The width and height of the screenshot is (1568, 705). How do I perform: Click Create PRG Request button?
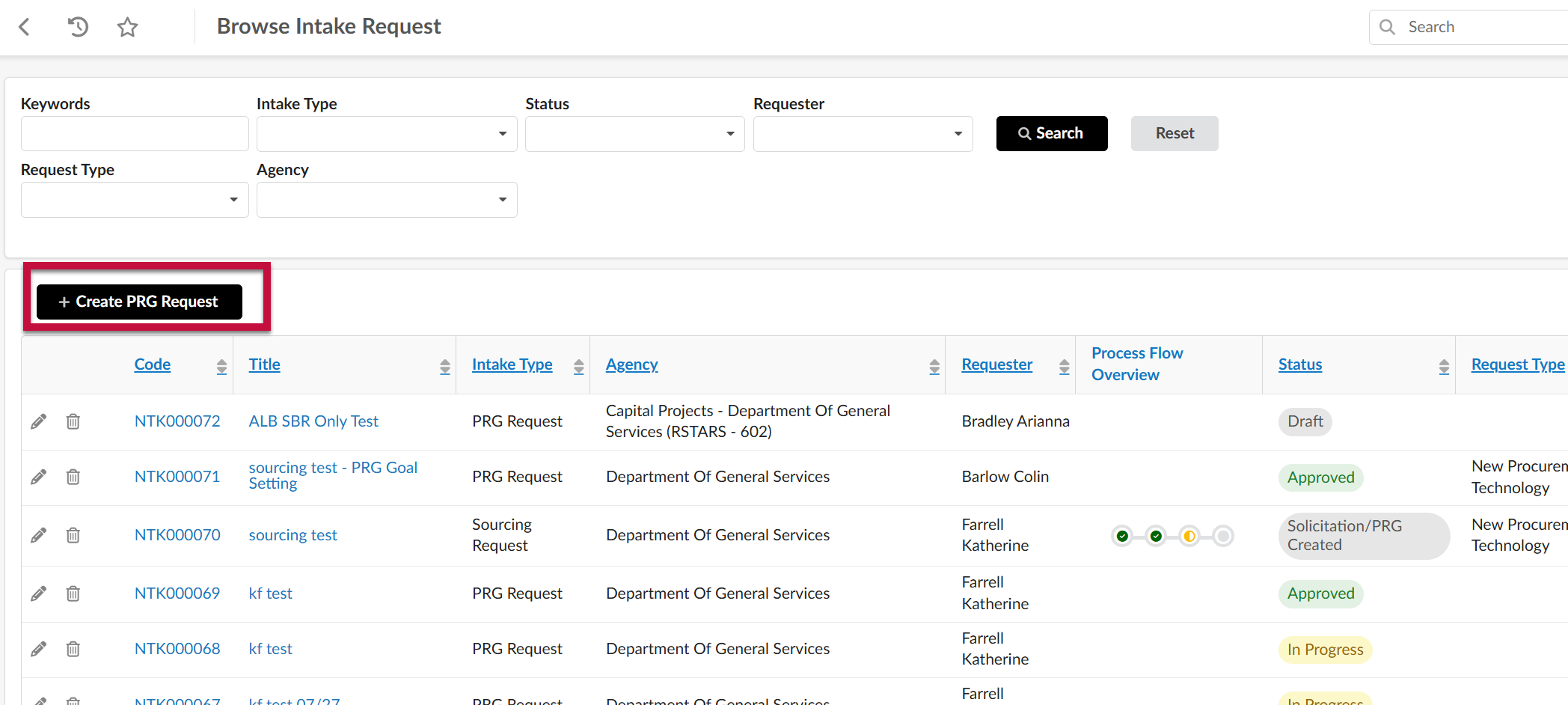point(139,302)
